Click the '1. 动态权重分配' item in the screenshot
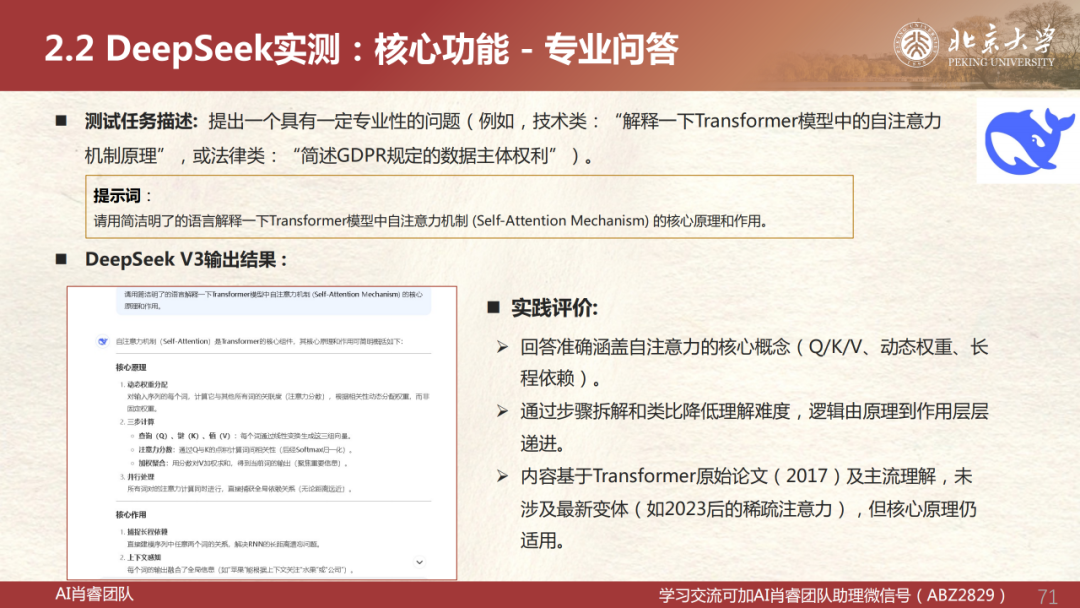 pyautogui.click(x=143, y=384)
